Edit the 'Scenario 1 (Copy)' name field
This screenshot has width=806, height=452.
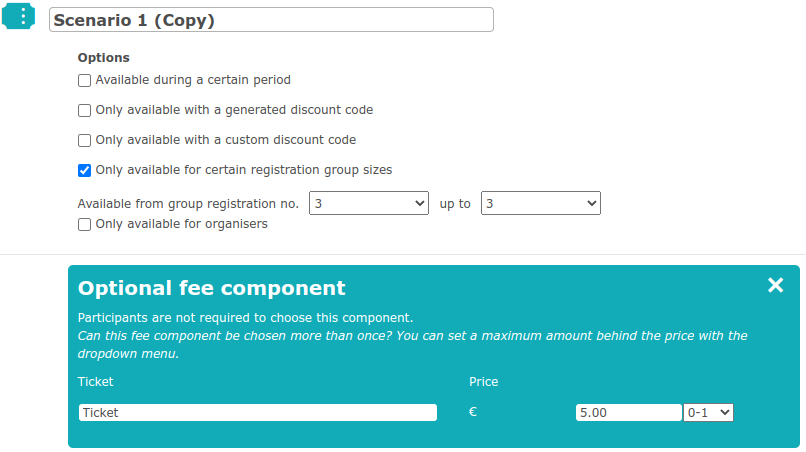[x=271, y=20]
